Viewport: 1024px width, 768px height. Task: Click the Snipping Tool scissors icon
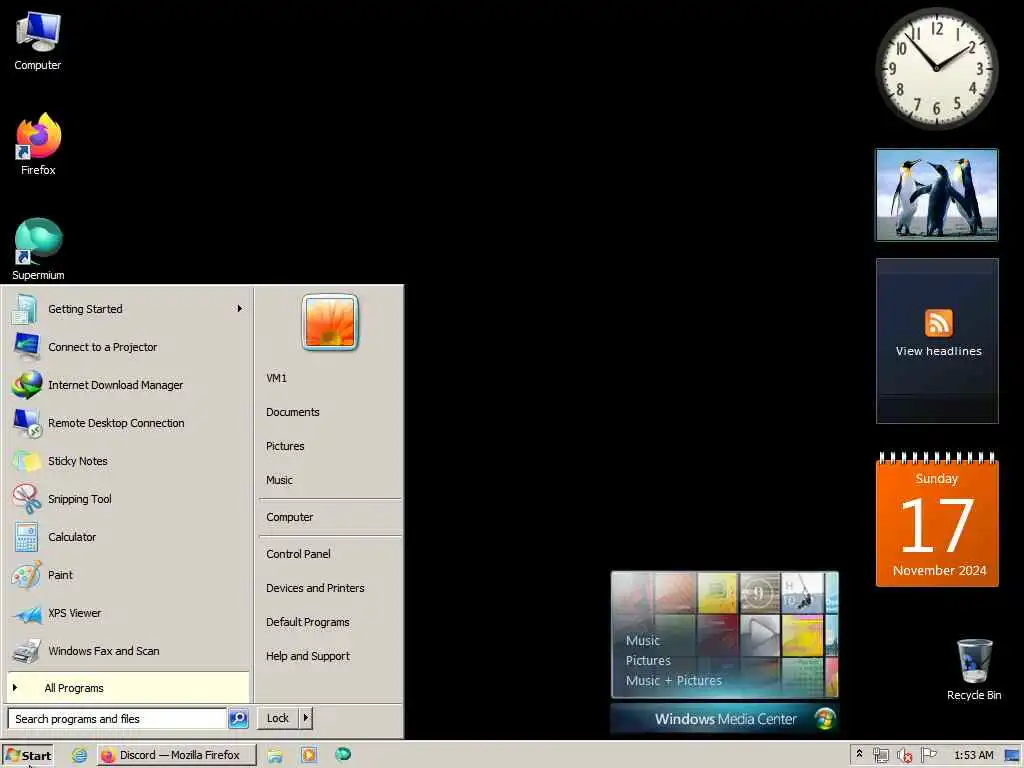pyautogui.click(x=27, y=499)
